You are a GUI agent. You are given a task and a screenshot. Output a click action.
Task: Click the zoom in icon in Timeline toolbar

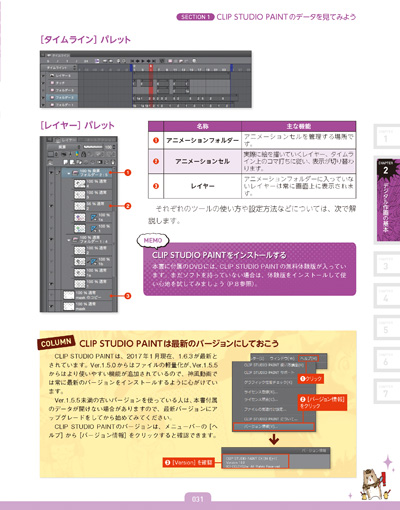(x=124, y=61)
